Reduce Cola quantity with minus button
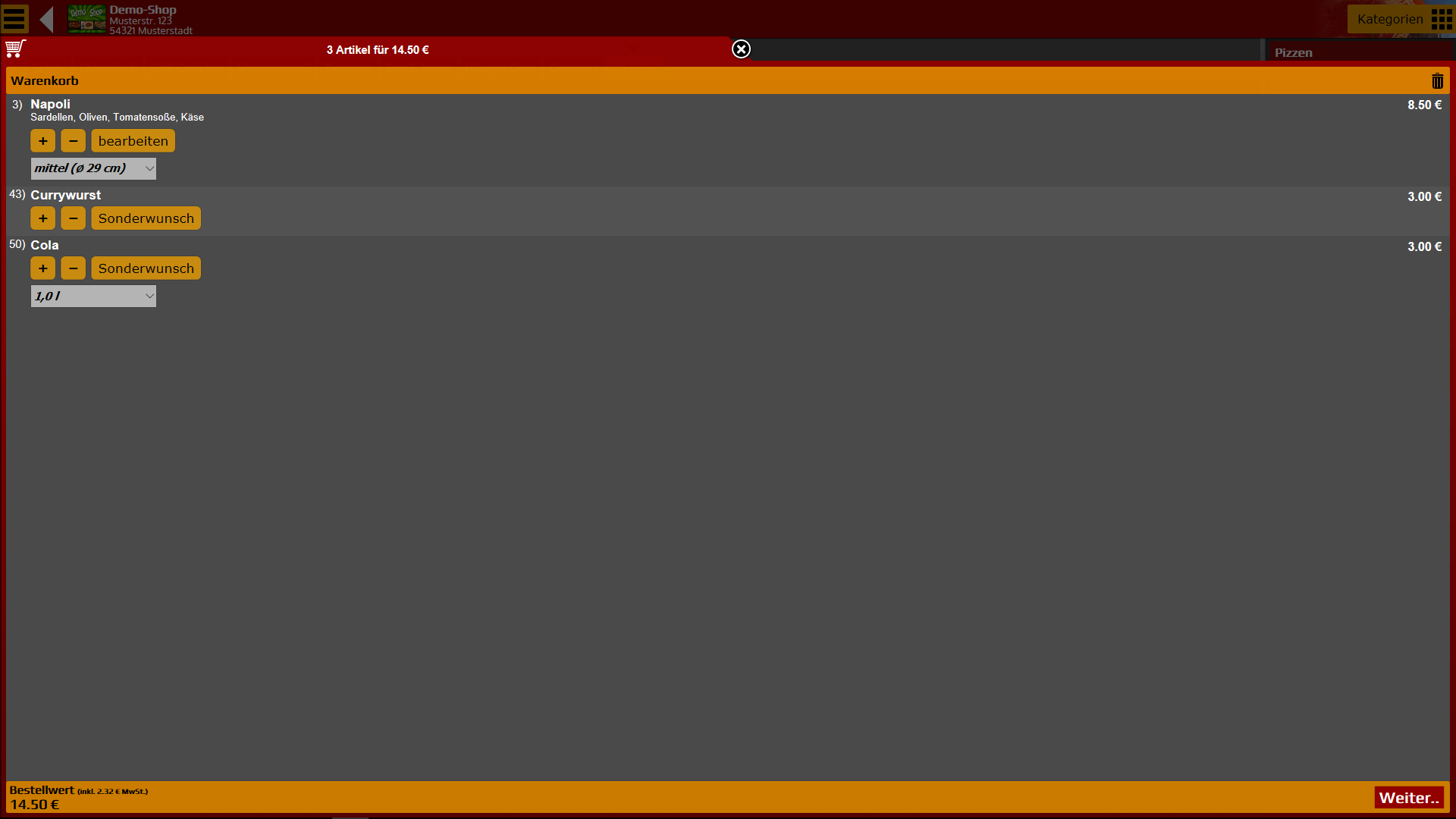 (73, 268)
